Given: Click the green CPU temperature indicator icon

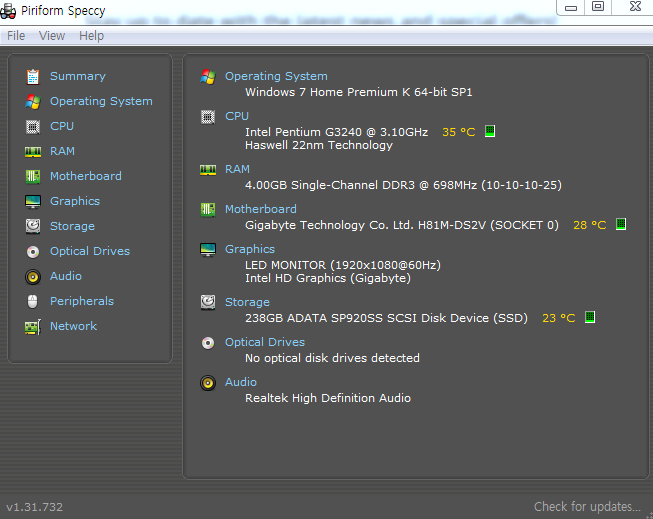Looking at the screenshot, I should 490,131.
